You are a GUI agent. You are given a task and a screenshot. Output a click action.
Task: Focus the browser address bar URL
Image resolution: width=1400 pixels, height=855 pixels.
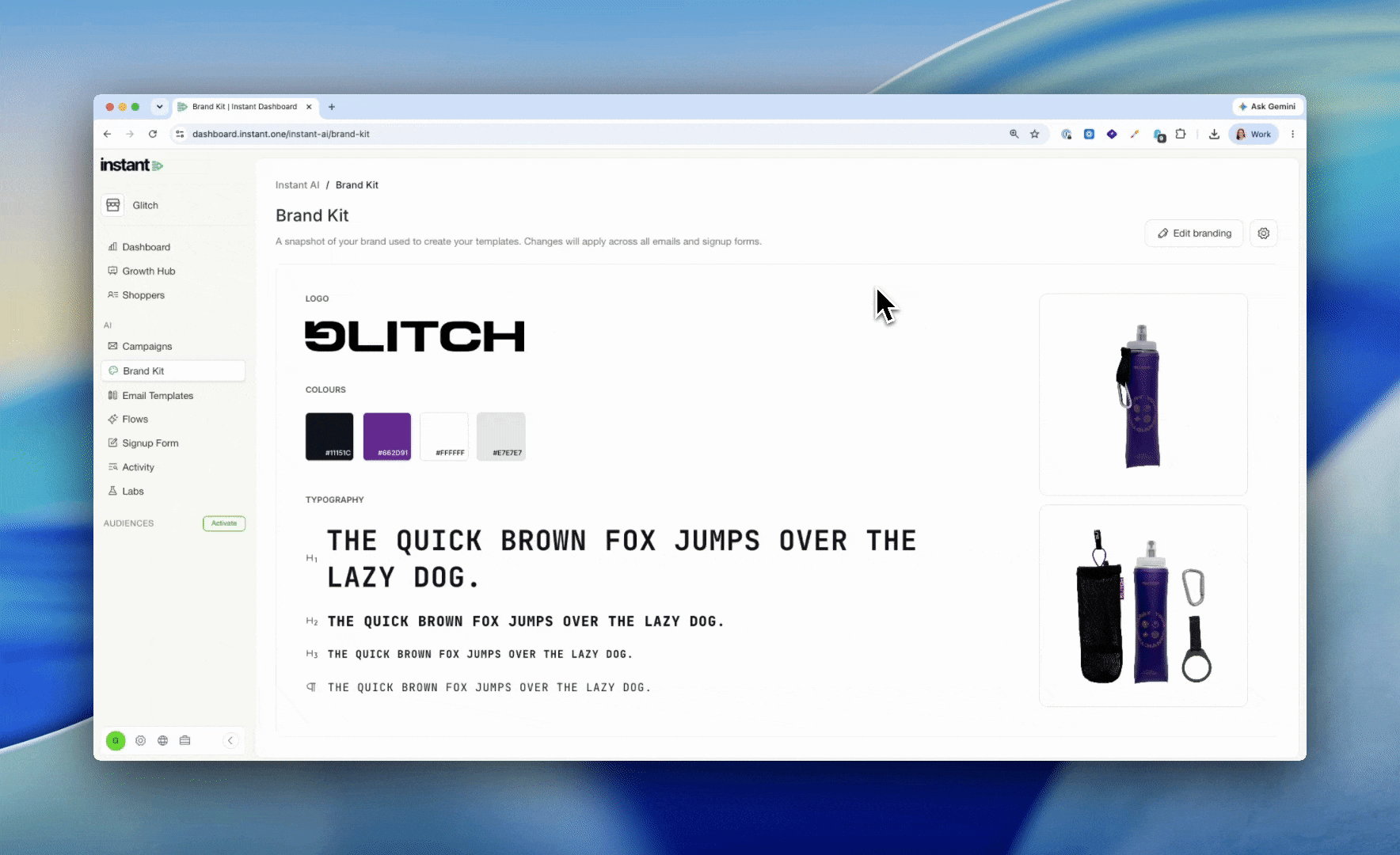click(281, 134)
